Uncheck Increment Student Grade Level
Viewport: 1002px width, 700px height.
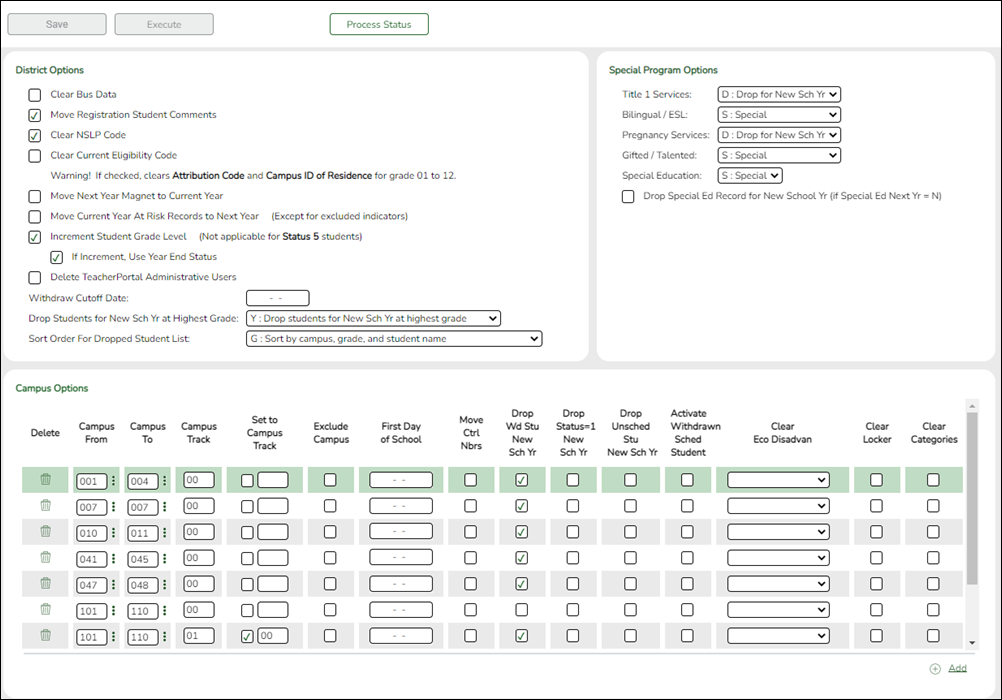click(x=35, y=237)
